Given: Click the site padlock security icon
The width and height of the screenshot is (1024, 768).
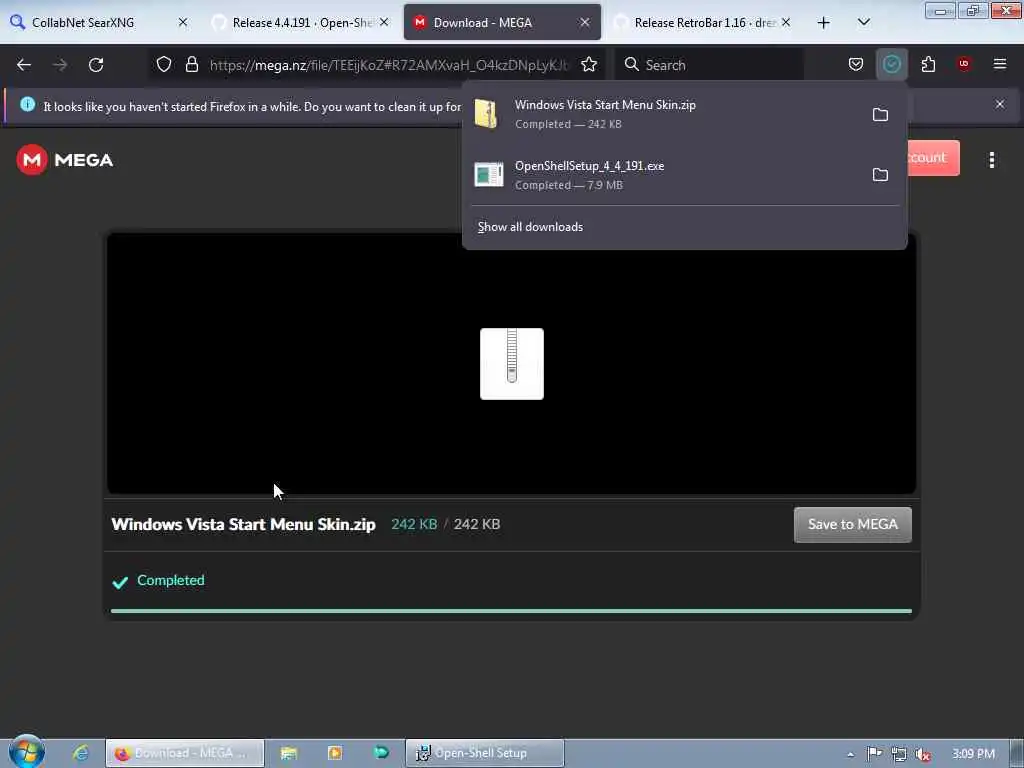Looking at the screenshot, I should [x=191, y=64].
